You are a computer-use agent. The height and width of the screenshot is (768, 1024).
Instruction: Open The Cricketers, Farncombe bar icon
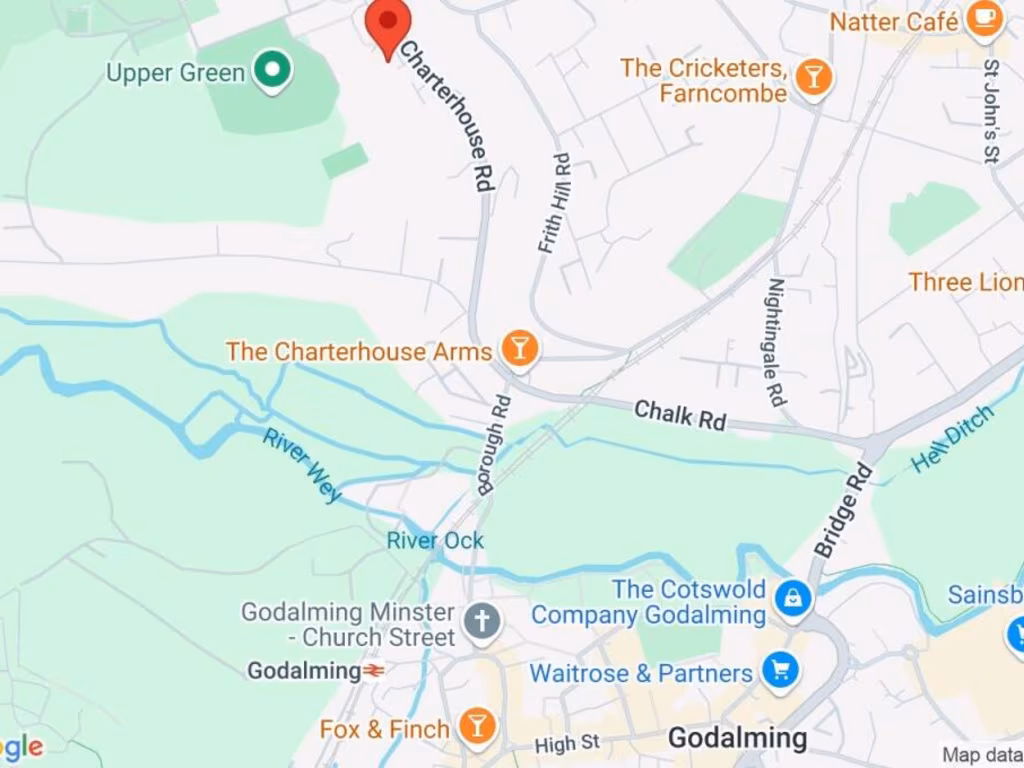coord(813,80)
